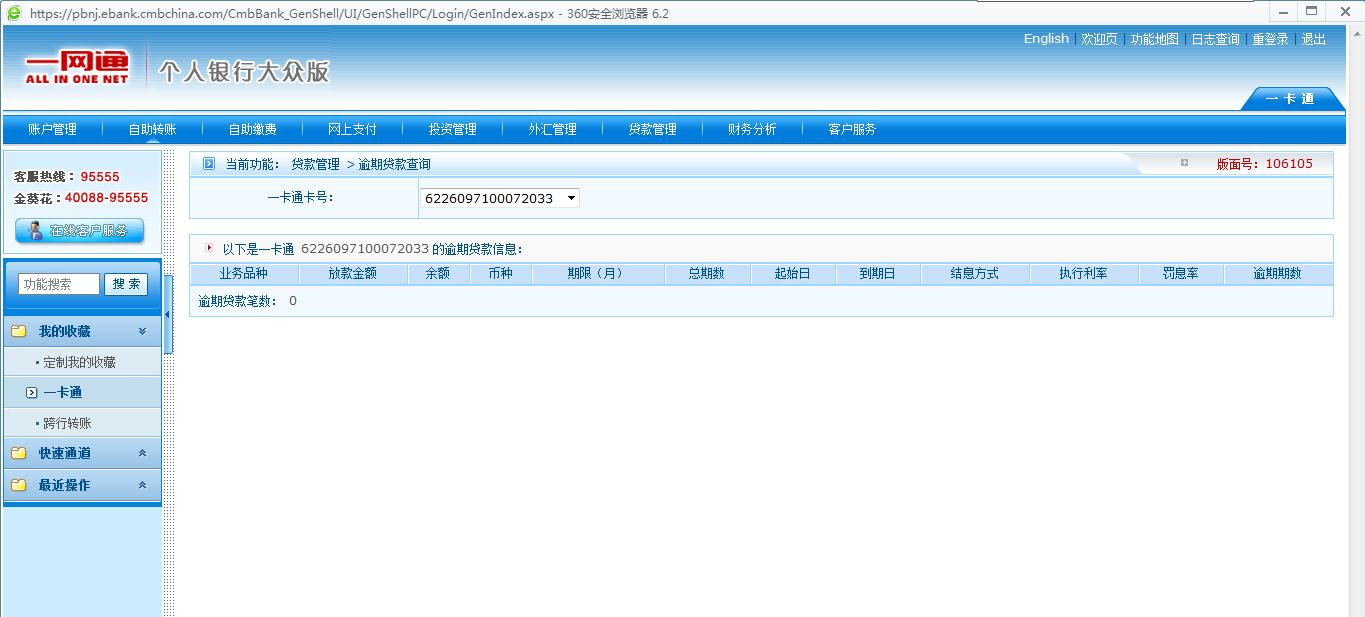This screenshot has width=1365, height=617.
Task: Select the 一卡通 tab at top right
Action: pyautogui.click(x=1290, y=98)
